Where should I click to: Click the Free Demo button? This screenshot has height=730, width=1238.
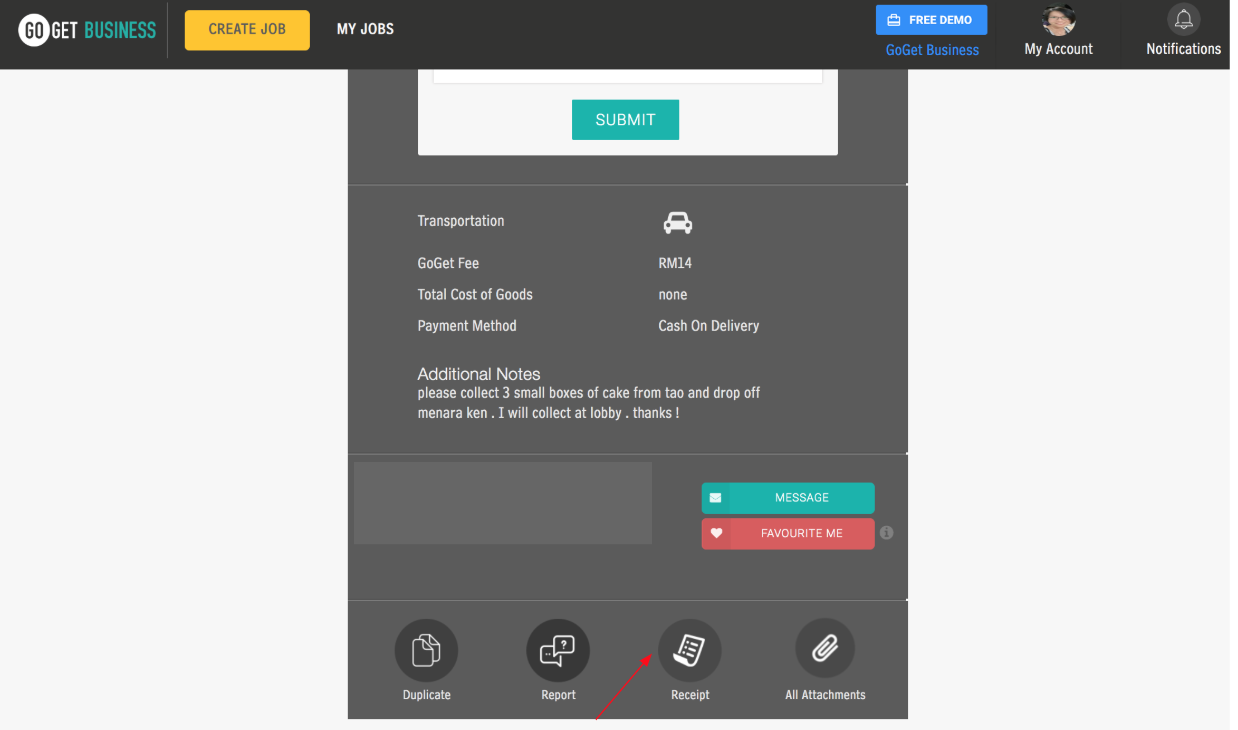point(931,20)
